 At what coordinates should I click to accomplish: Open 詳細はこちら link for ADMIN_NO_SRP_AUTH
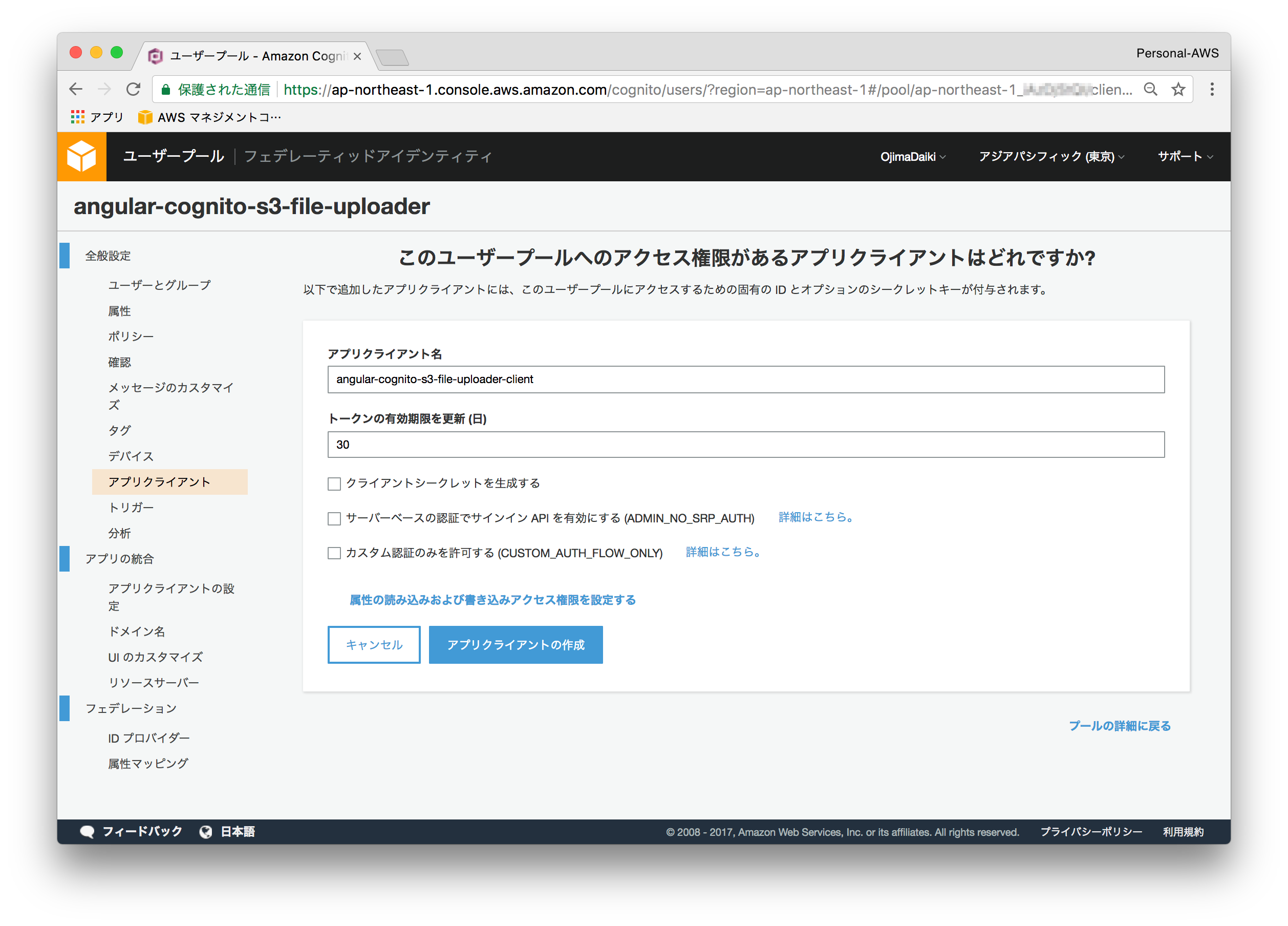(x=815, y=517)
